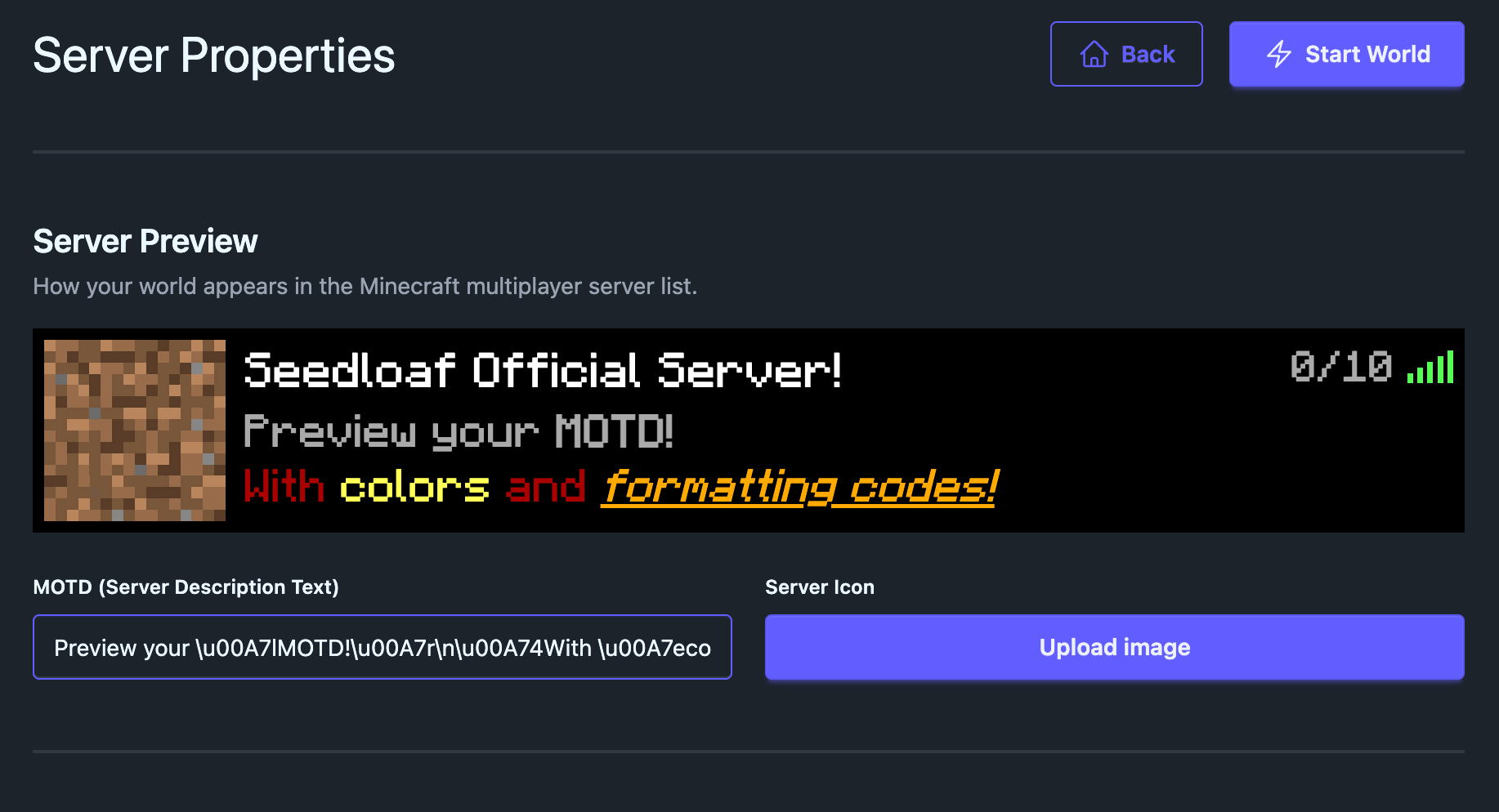Click the house icon in the Back button
1499x812 pixels.
pos(1094,54)
